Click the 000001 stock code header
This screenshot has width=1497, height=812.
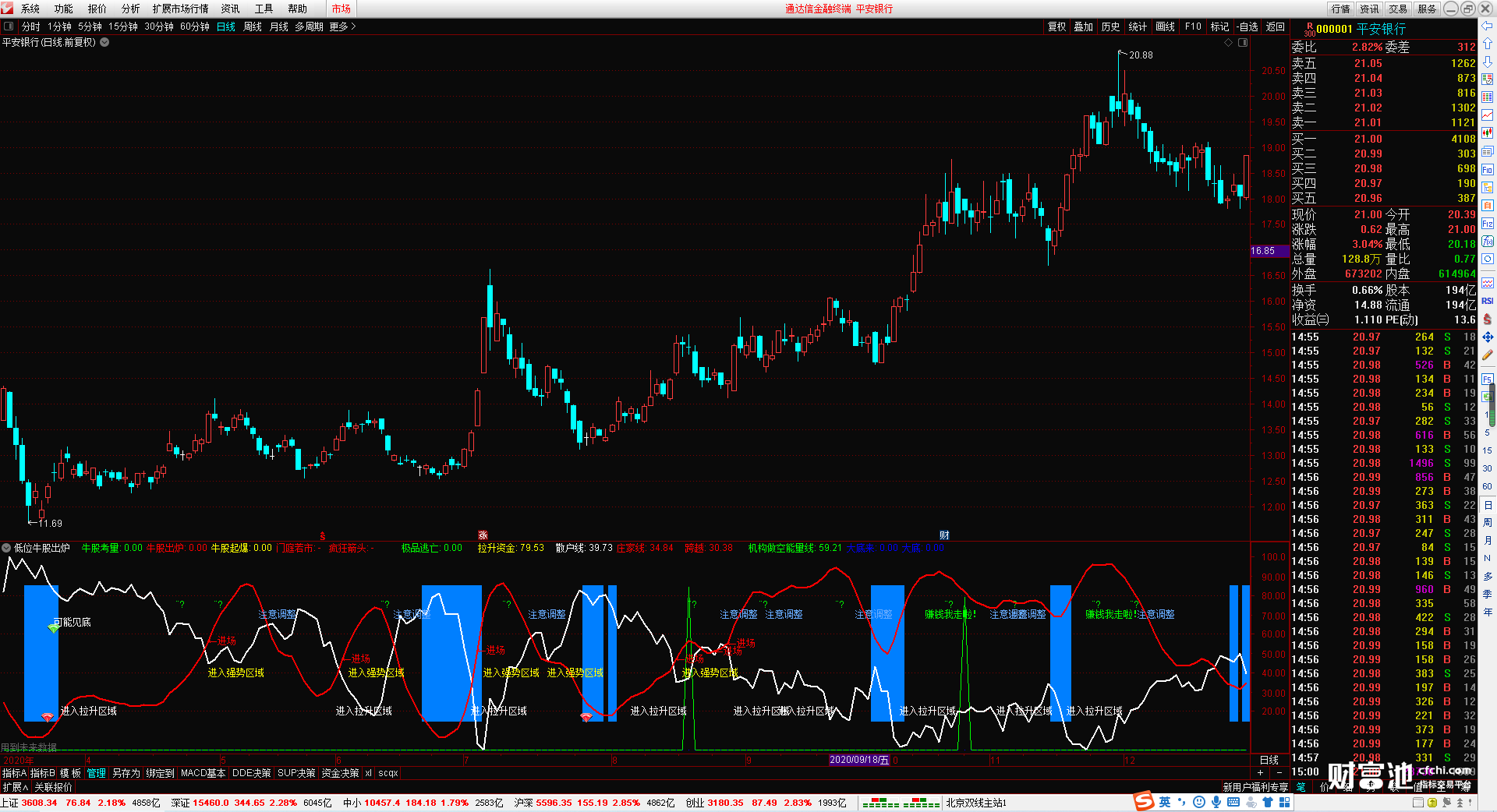(x=1334, y=29)
